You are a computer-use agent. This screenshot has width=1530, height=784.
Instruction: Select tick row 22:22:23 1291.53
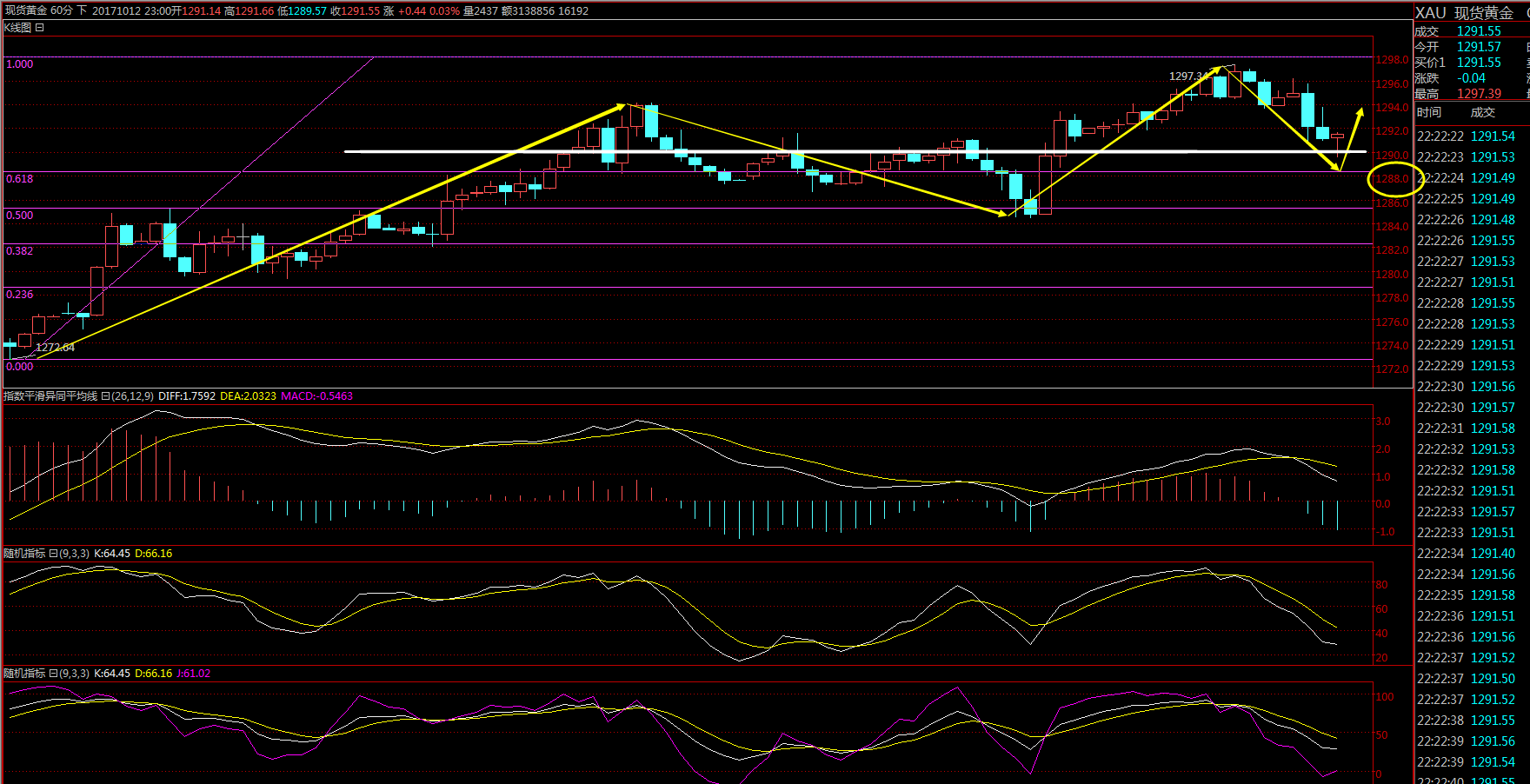(x=1466, y=157)
